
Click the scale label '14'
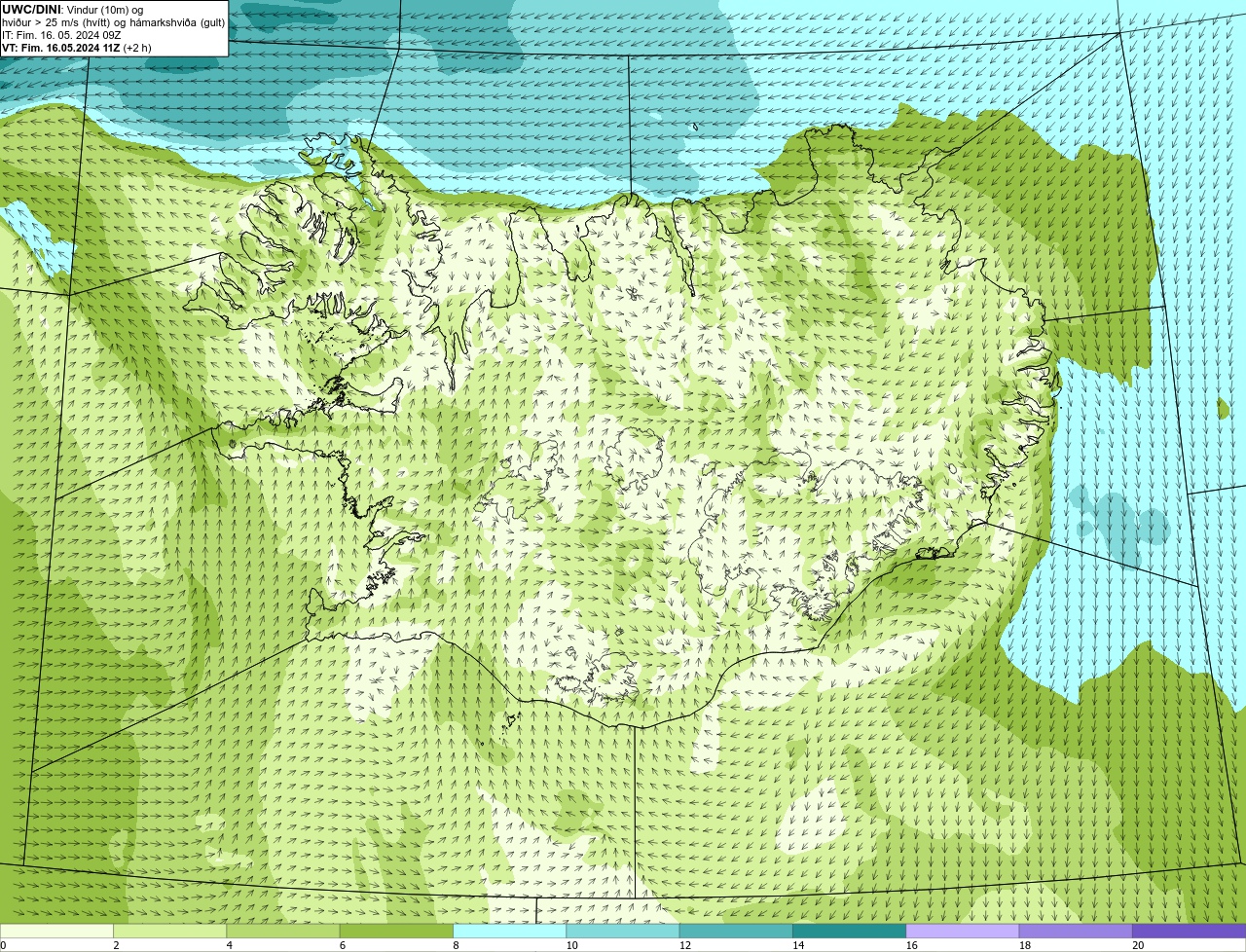pos(798,945)
